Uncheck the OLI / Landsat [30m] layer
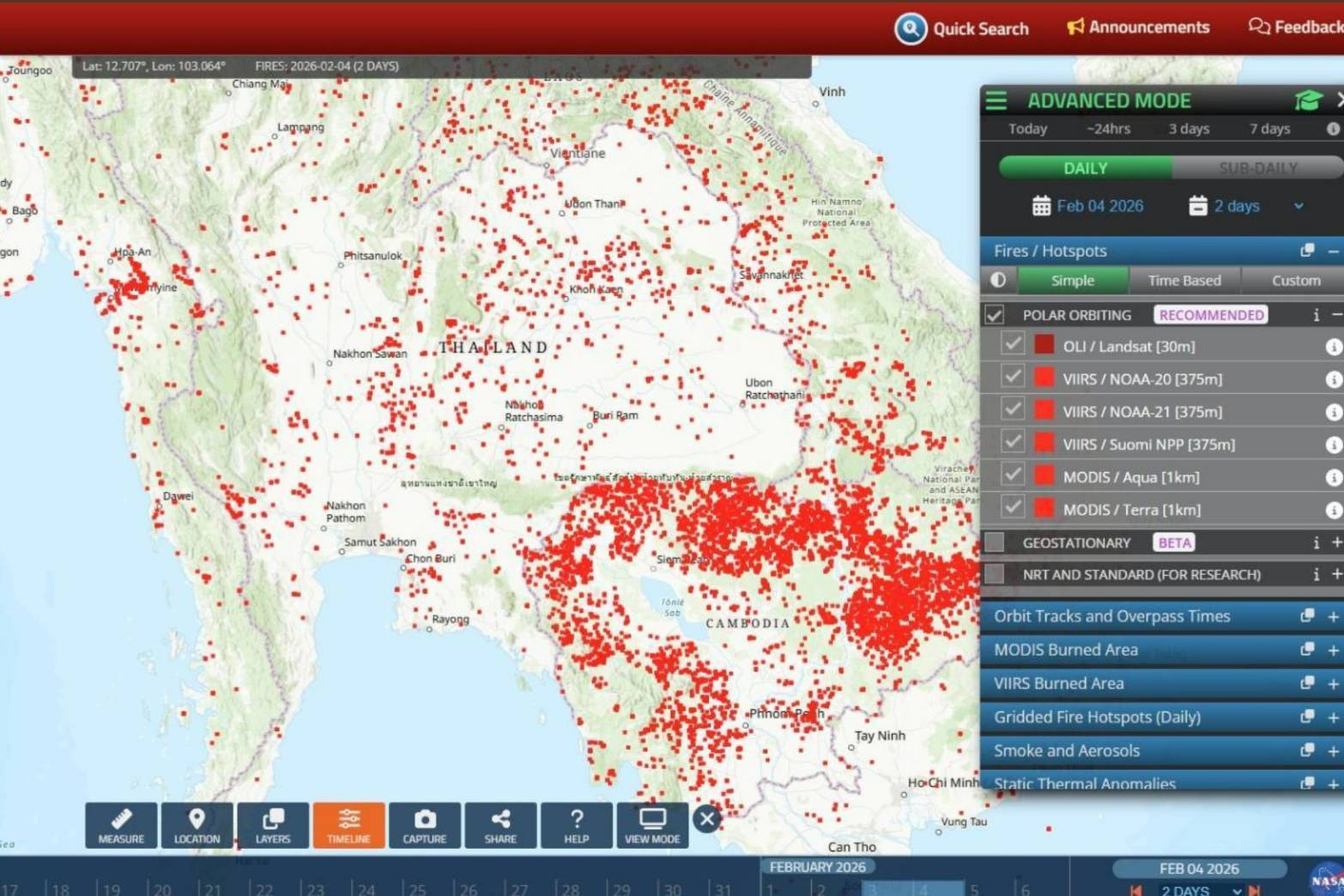The width and height of the screenshot is (1344, 896). (x=1013, y=345)
